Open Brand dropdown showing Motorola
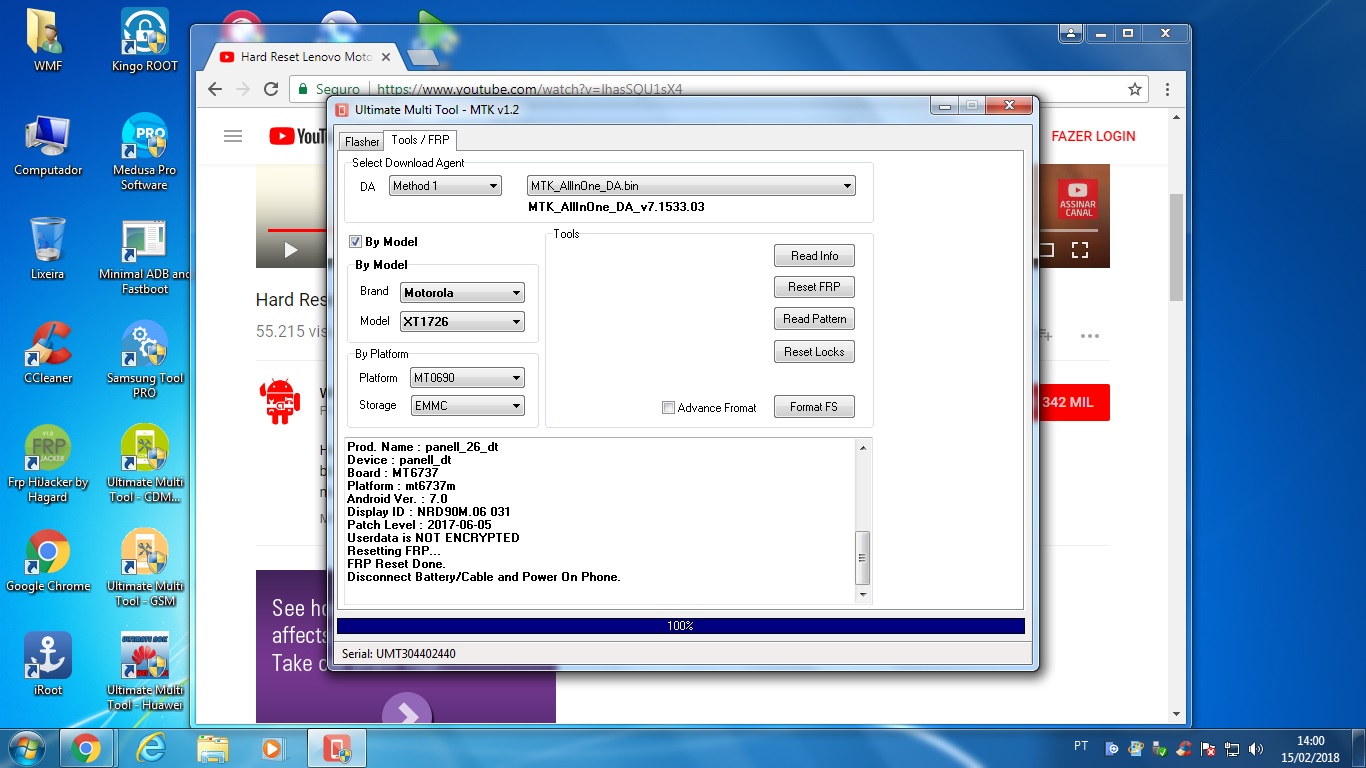The image size is (1366, 768). click(x=463, y=293)
